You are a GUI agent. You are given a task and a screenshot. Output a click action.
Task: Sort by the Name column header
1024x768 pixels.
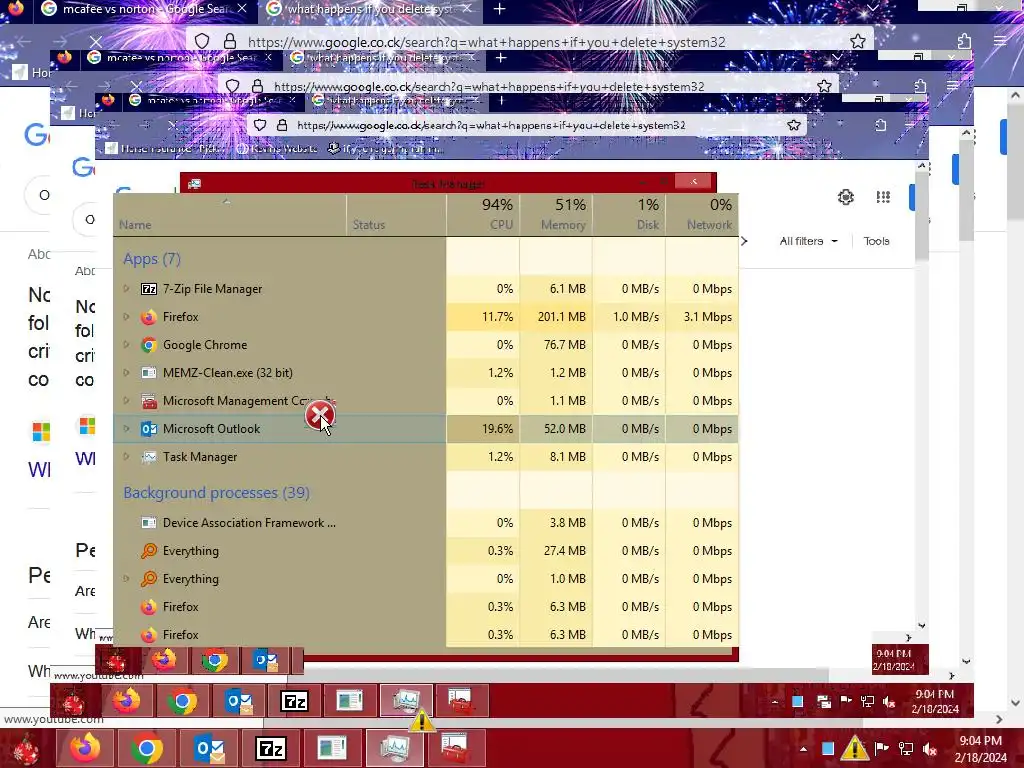(x=230, y=215)
